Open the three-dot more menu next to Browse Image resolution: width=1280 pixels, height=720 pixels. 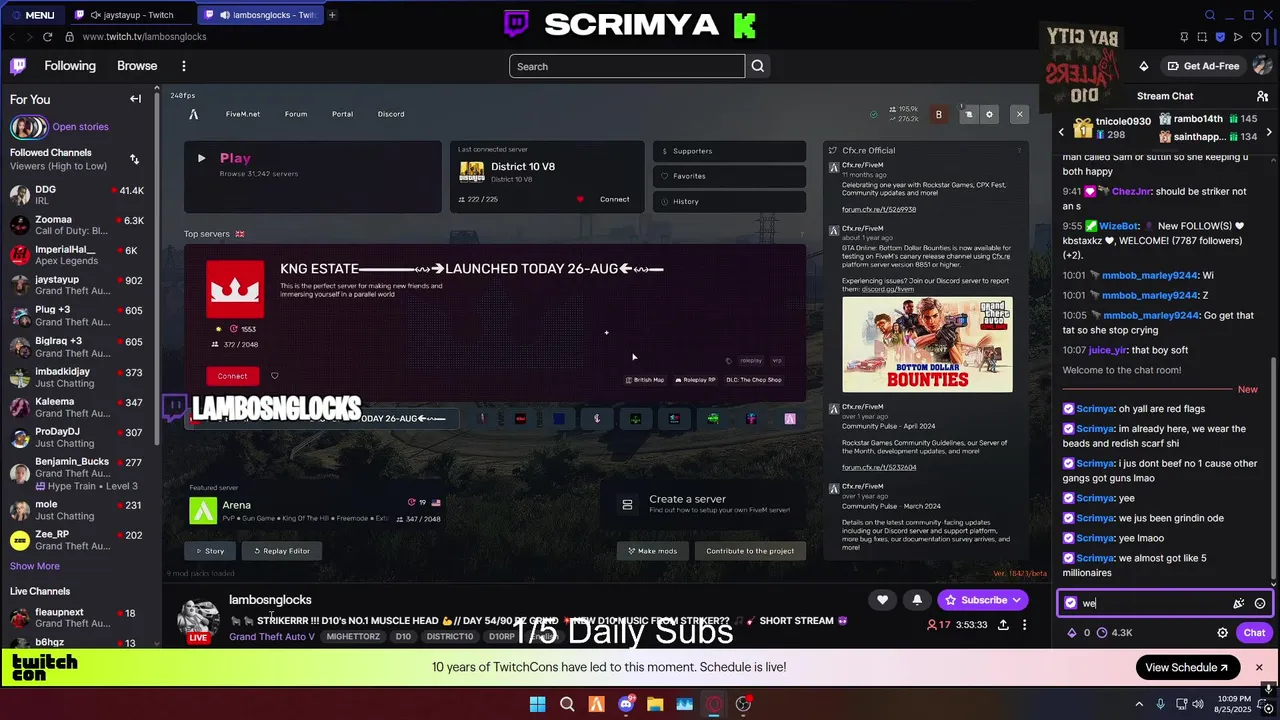[184, 66]
